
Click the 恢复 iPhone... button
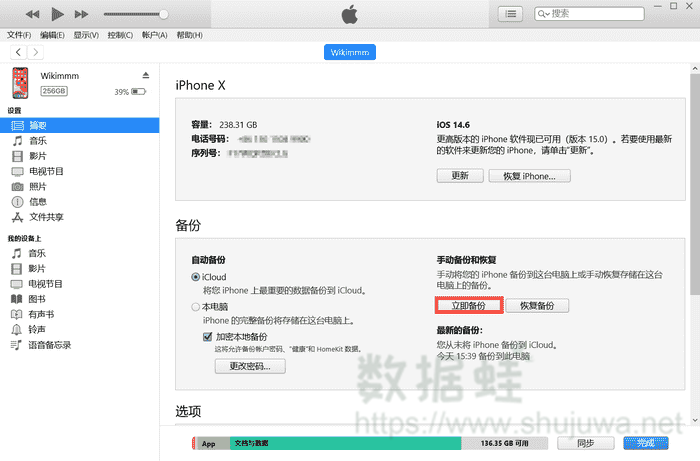(x=529, y=175)
